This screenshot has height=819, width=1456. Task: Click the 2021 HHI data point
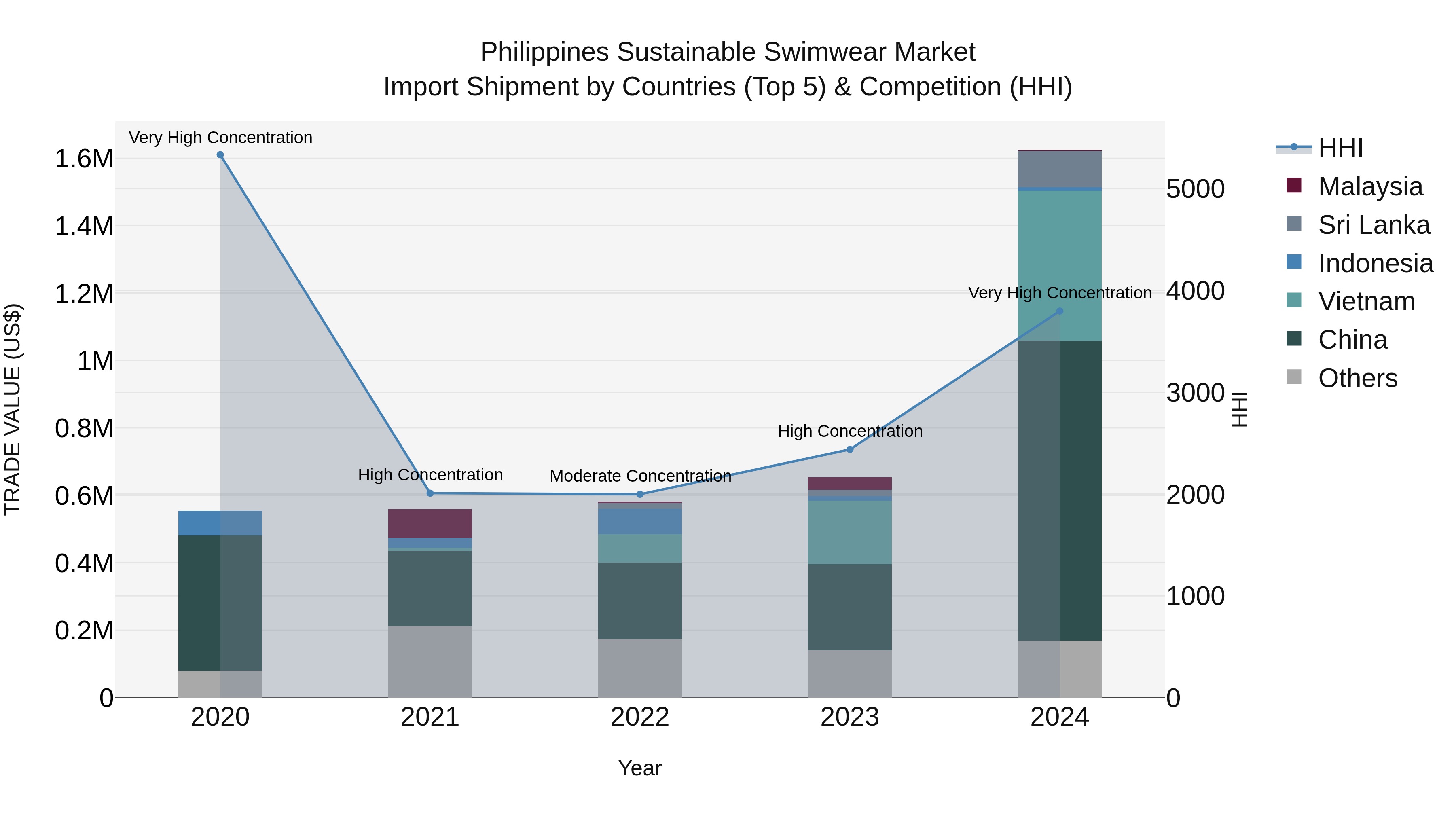coord(430,493)
